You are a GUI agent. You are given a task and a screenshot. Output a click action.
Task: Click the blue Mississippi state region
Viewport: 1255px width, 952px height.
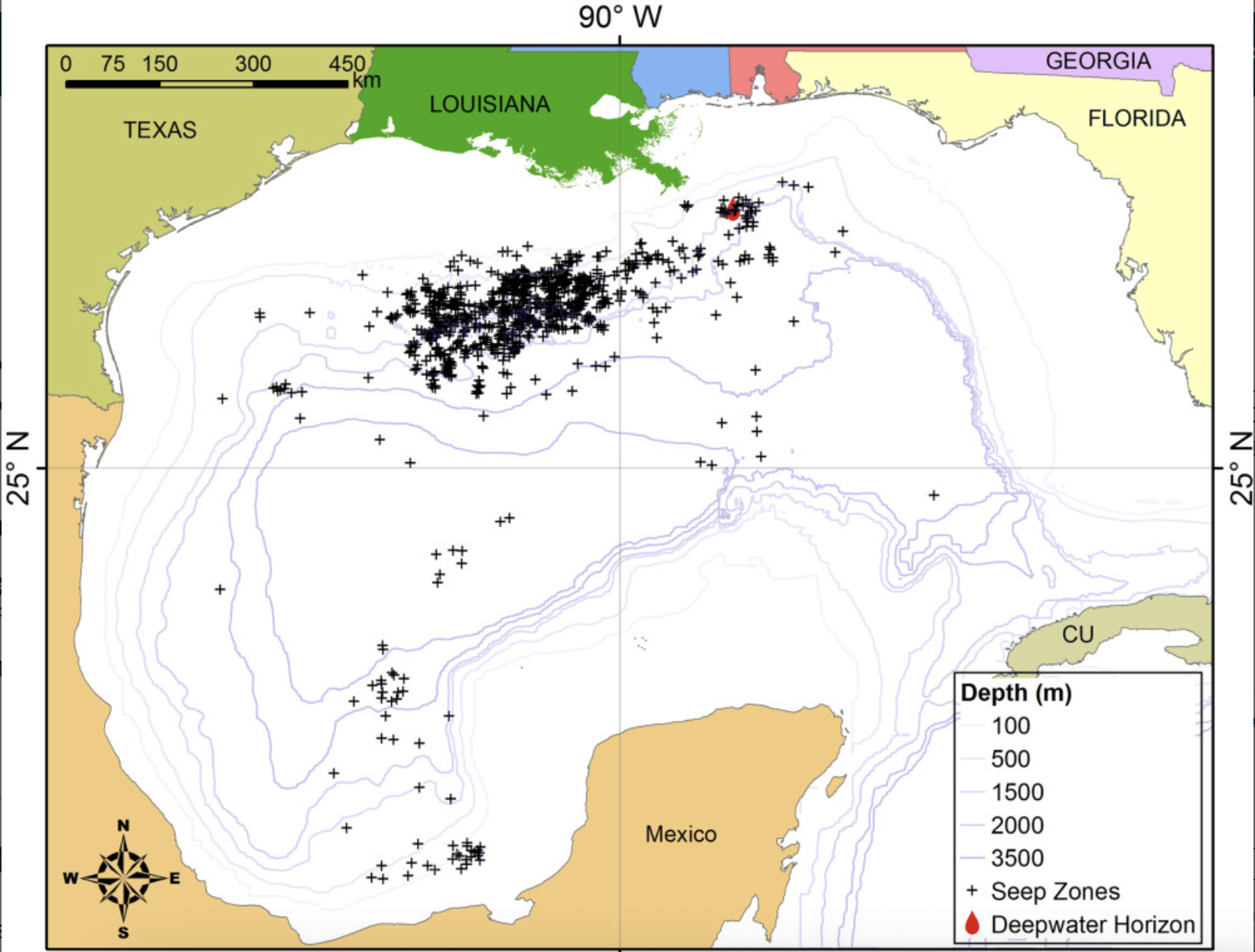[683, 73]
